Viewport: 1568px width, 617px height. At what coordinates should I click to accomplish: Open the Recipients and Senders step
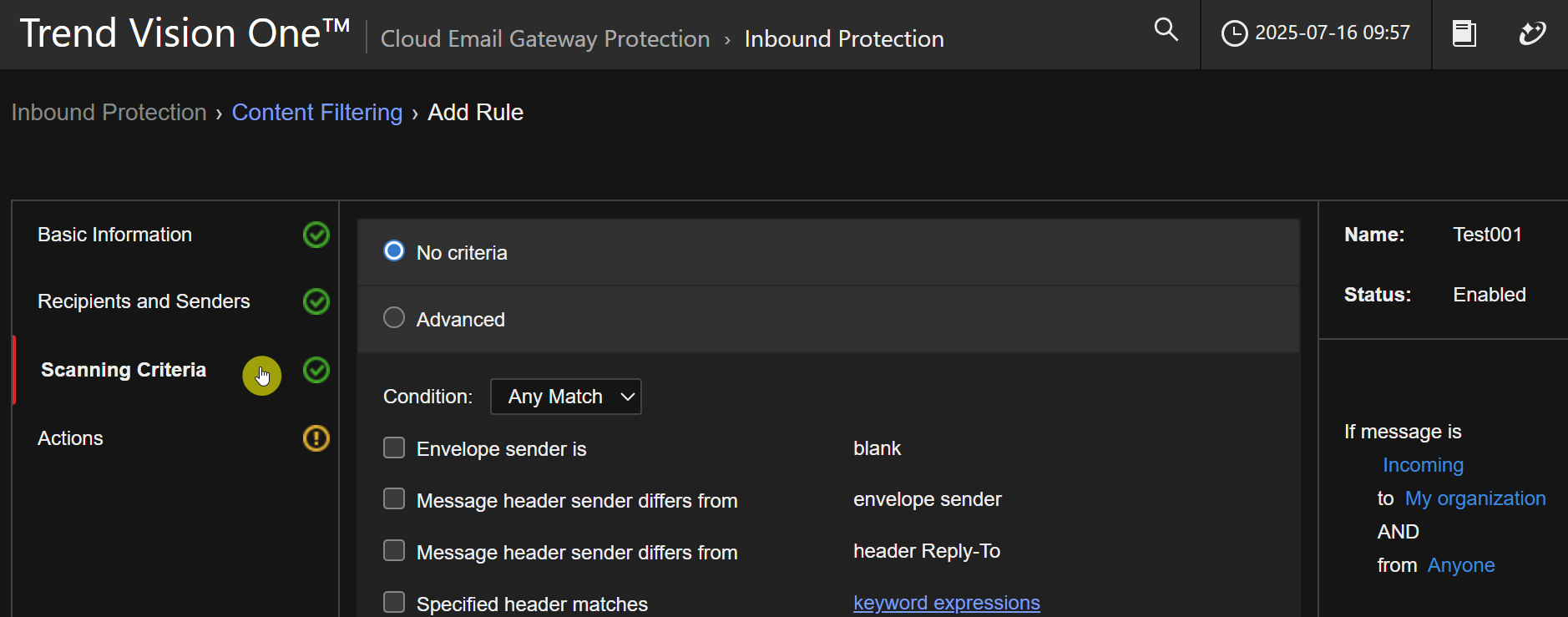point(144,301)
